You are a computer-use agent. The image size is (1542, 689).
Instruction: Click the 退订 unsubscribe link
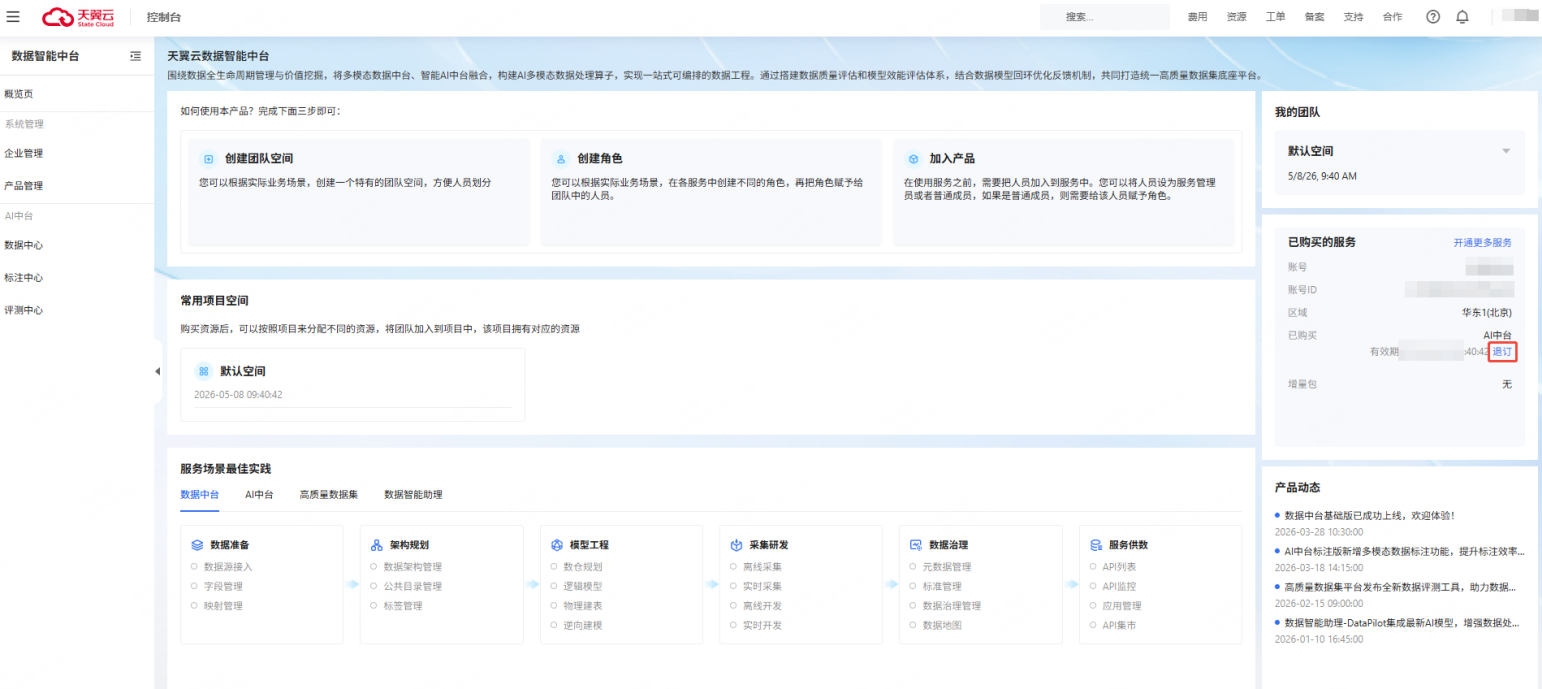pyautogui.click(x=1502, y=352)
